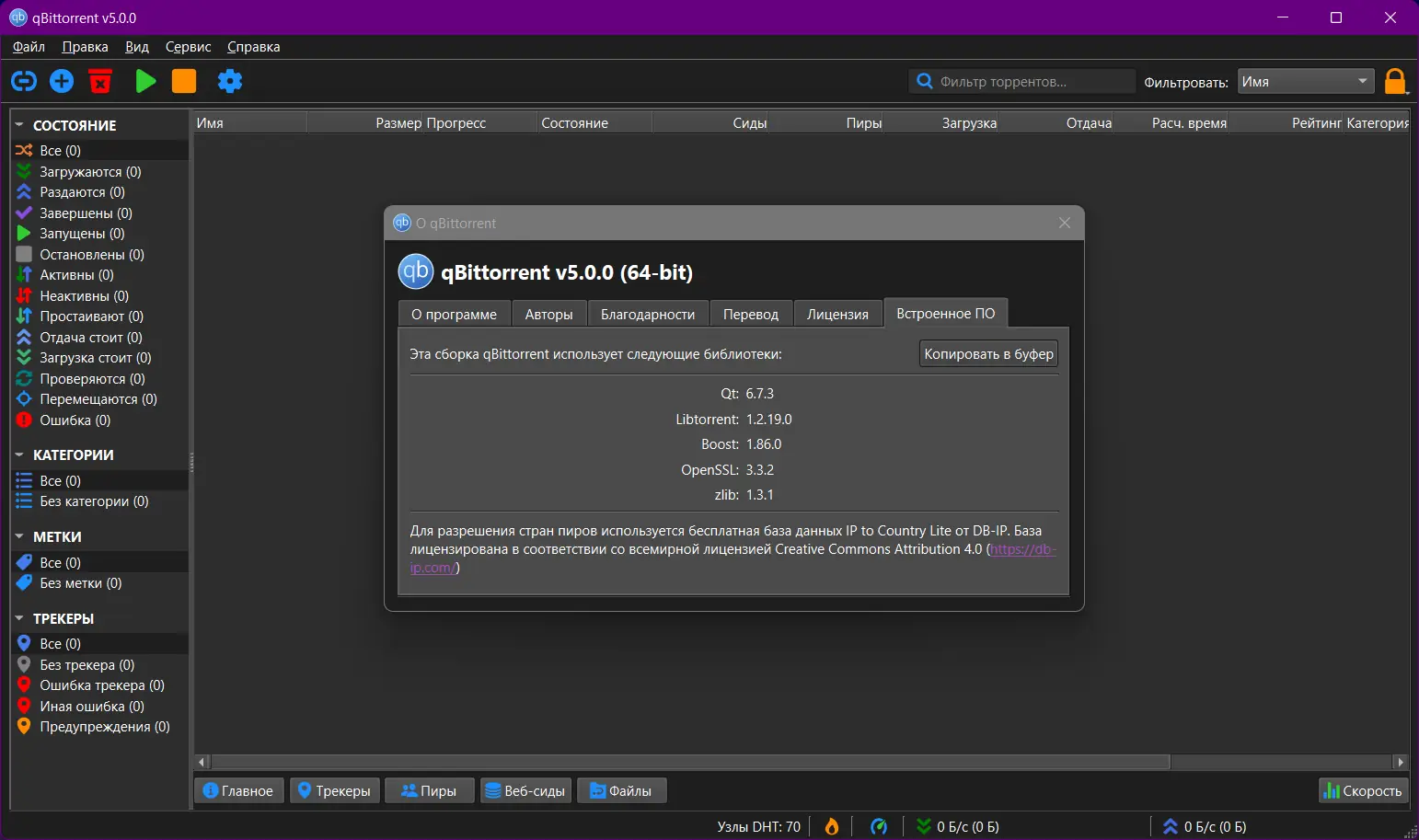Open the Файлы bottom panel tab

click(x=622, y=790)
